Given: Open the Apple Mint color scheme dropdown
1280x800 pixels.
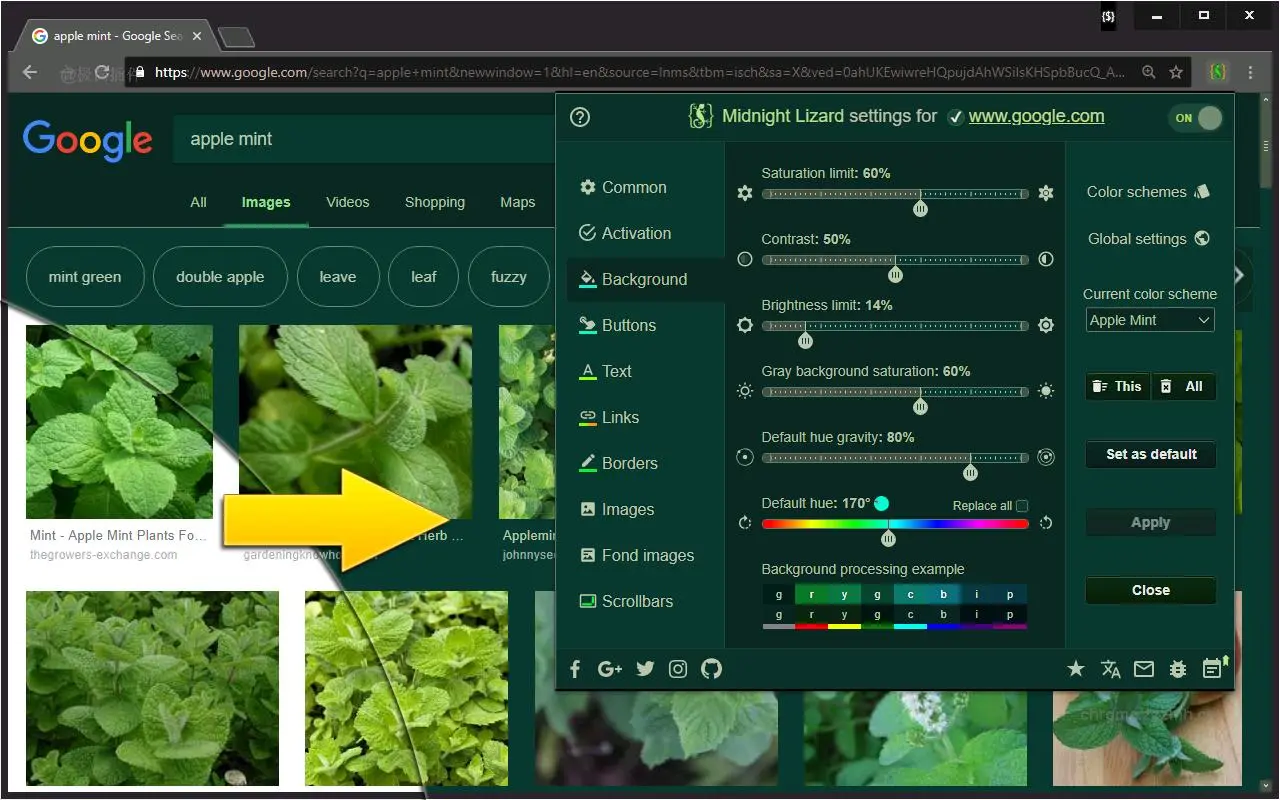Looking at the screenshot, I should coord(1149,319).
